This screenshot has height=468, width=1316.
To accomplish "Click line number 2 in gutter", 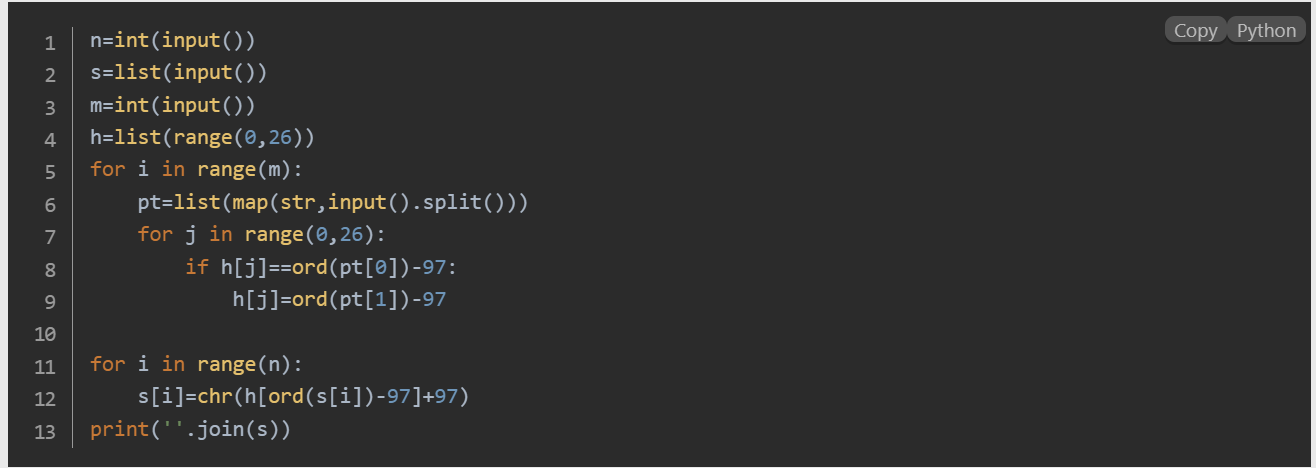I will pos(49,75).
